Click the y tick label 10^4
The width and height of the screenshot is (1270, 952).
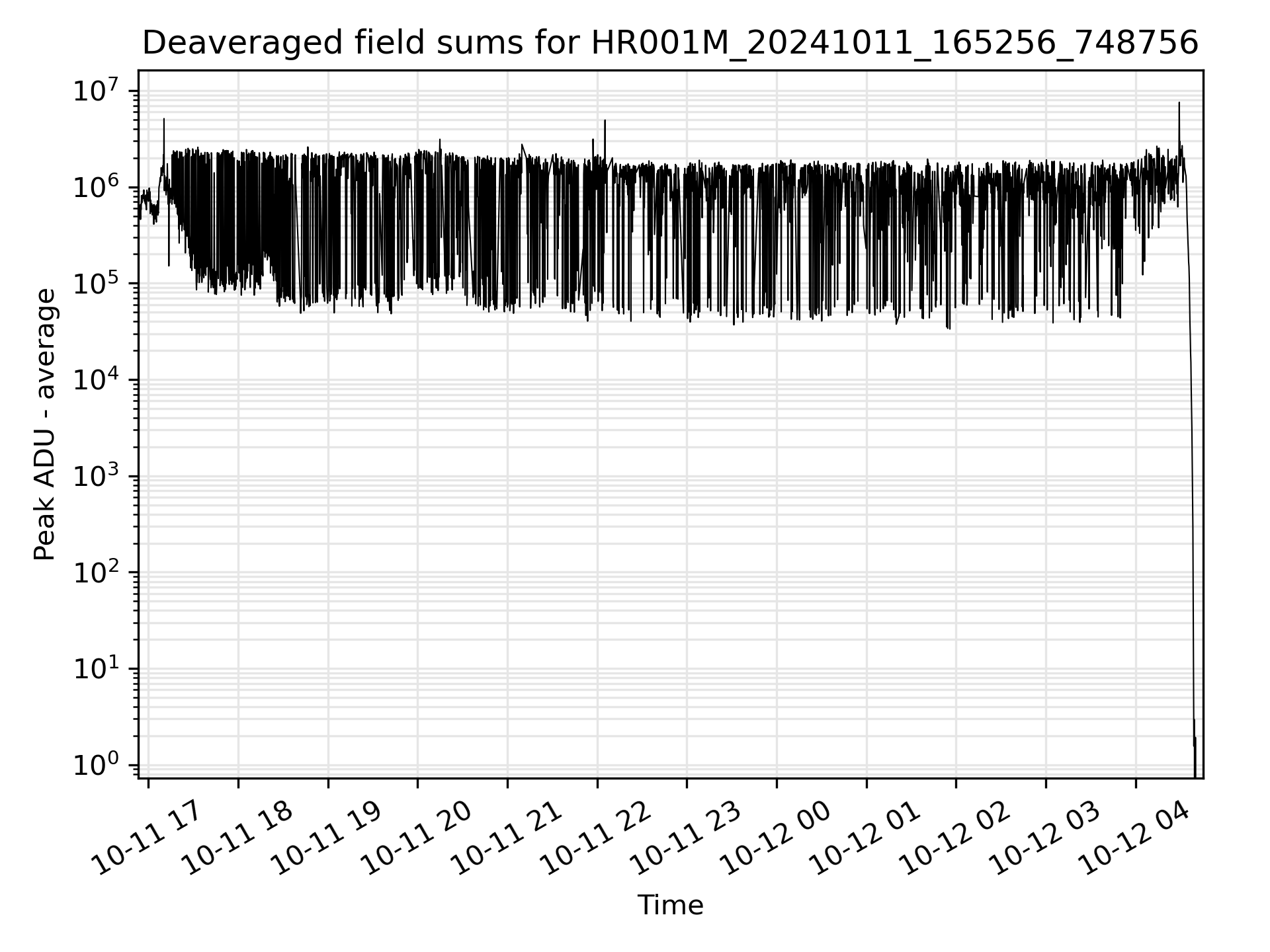tap(96, 380)
